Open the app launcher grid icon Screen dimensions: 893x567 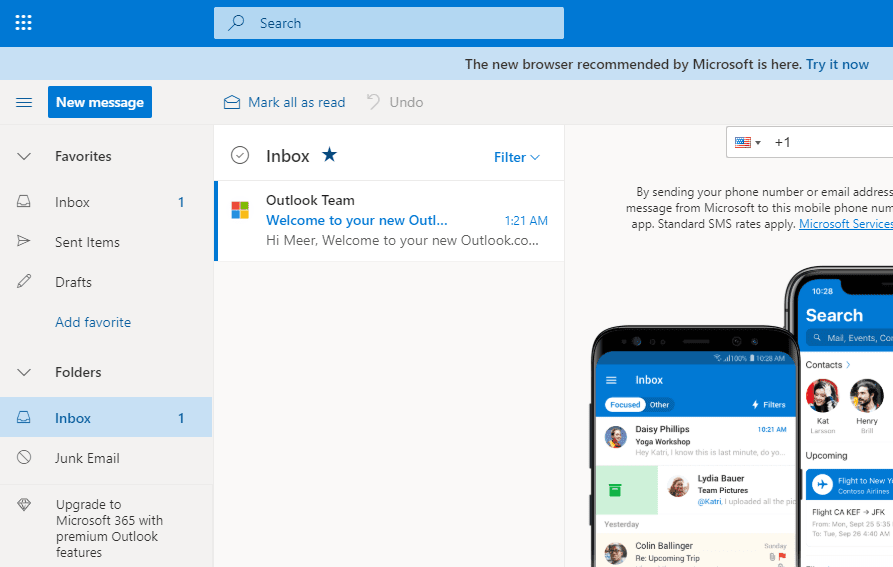click(23, 23)
